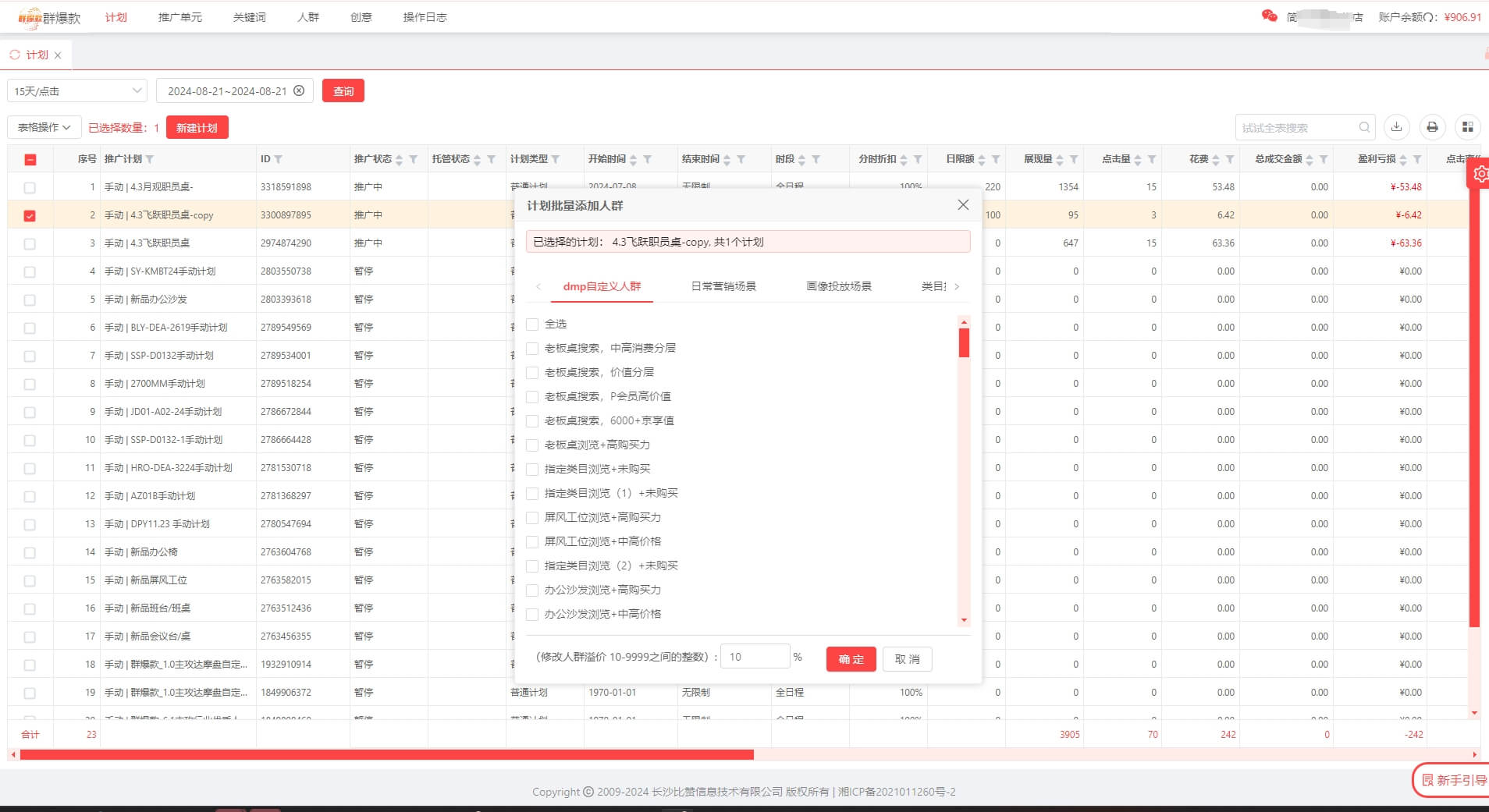Open the 新手引导 guide button
The width and height of the screenshot is (1489, 812).
[1452, 780]
